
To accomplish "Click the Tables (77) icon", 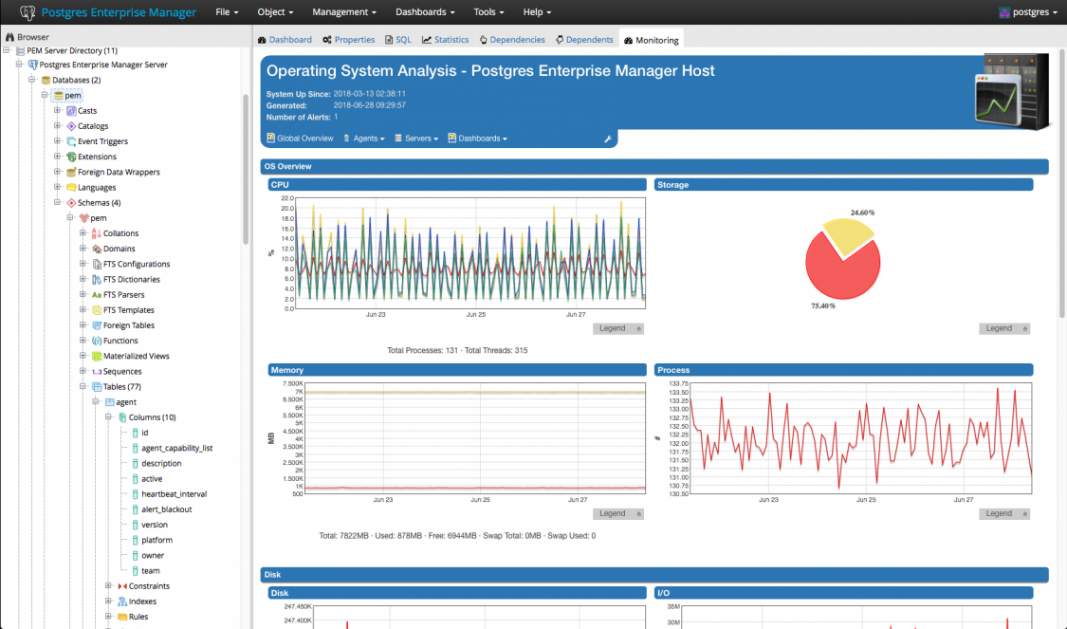I will click(x=97, y=387).
